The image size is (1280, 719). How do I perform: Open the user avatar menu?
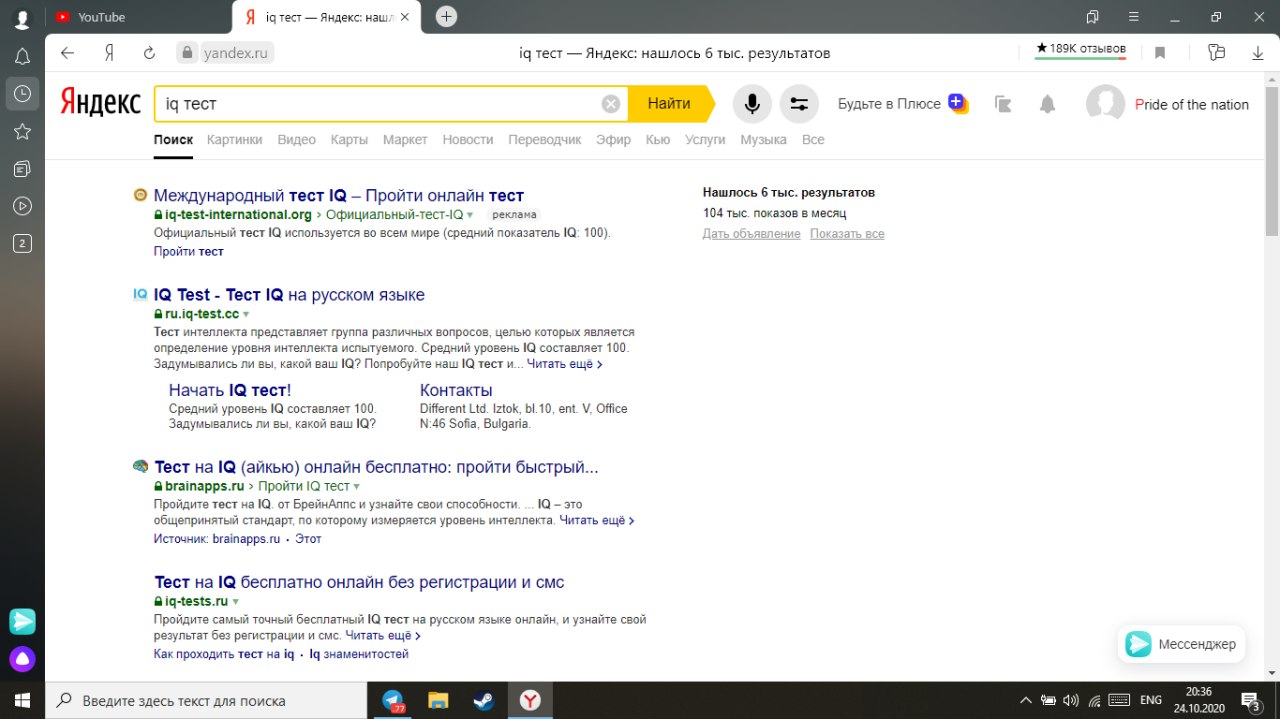[1105, 104]
